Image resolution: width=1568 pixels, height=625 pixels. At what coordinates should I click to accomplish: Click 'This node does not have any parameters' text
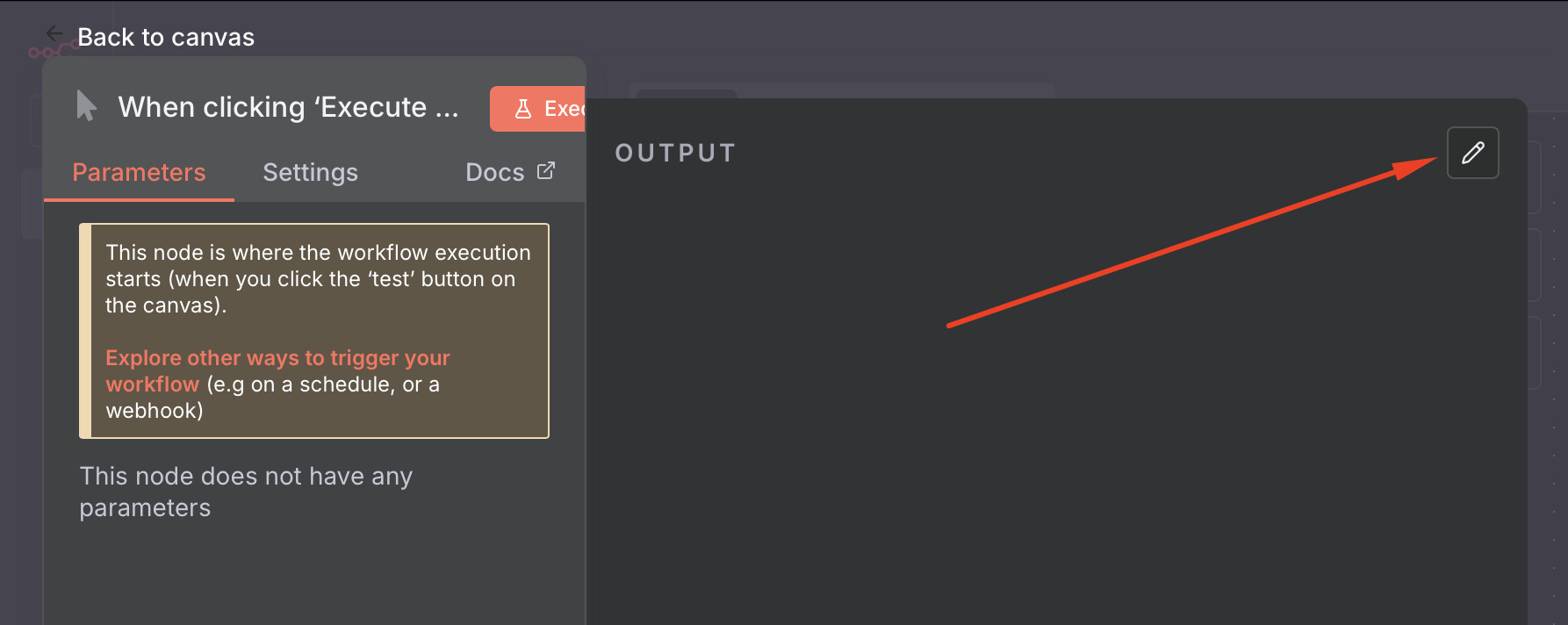click(246, 492)
